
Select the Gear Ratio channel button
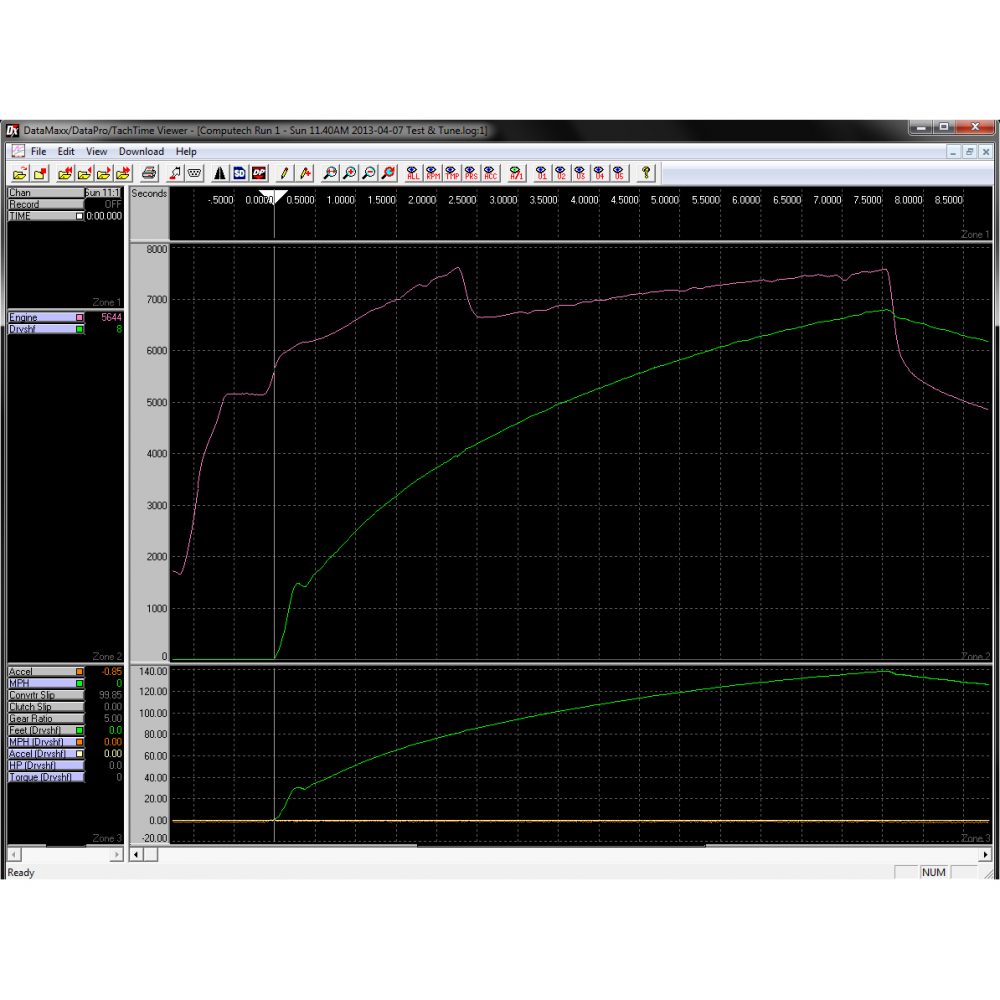point(45,718)
